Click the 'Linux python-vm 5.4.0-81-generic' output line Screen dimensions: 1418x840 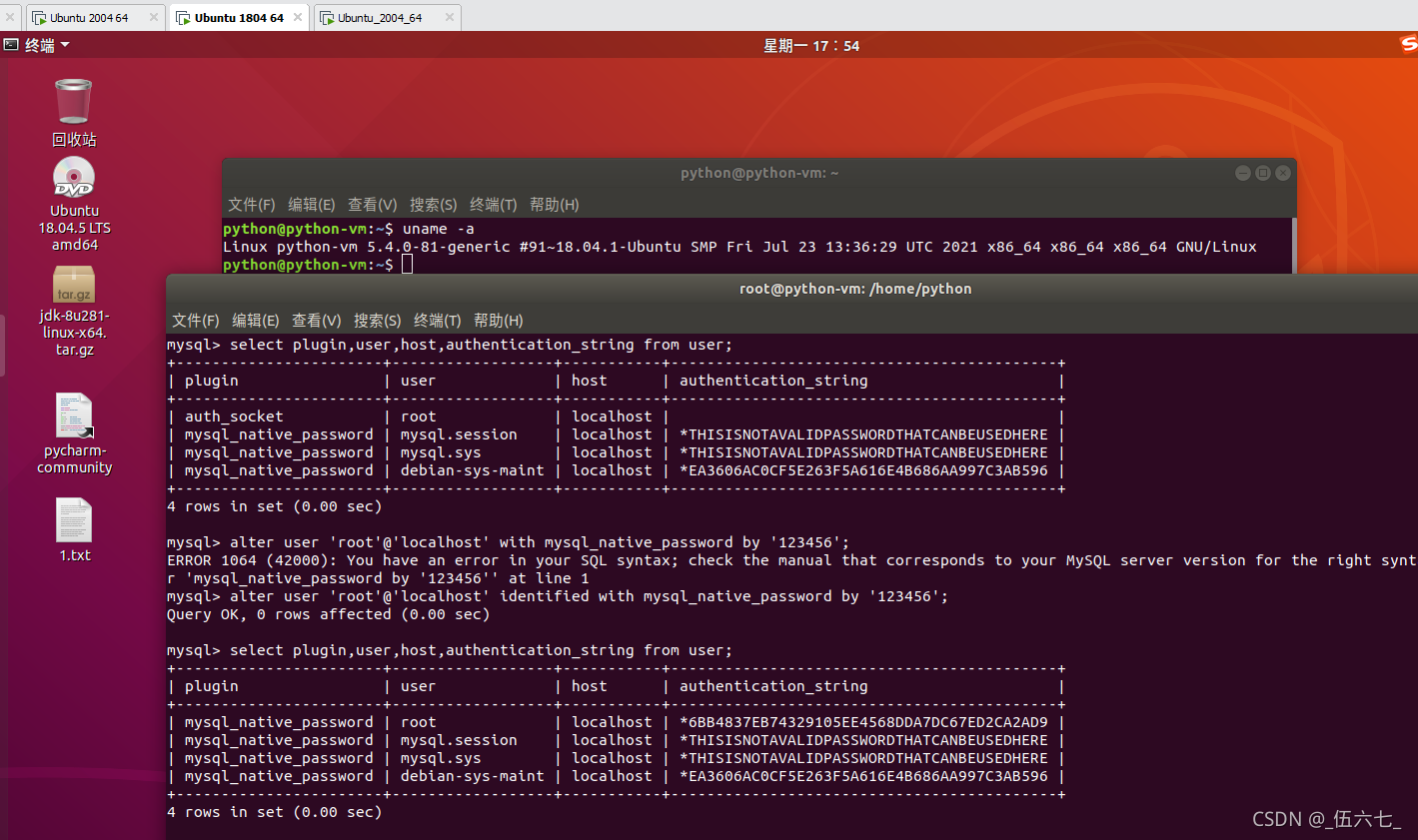[739, 247]
